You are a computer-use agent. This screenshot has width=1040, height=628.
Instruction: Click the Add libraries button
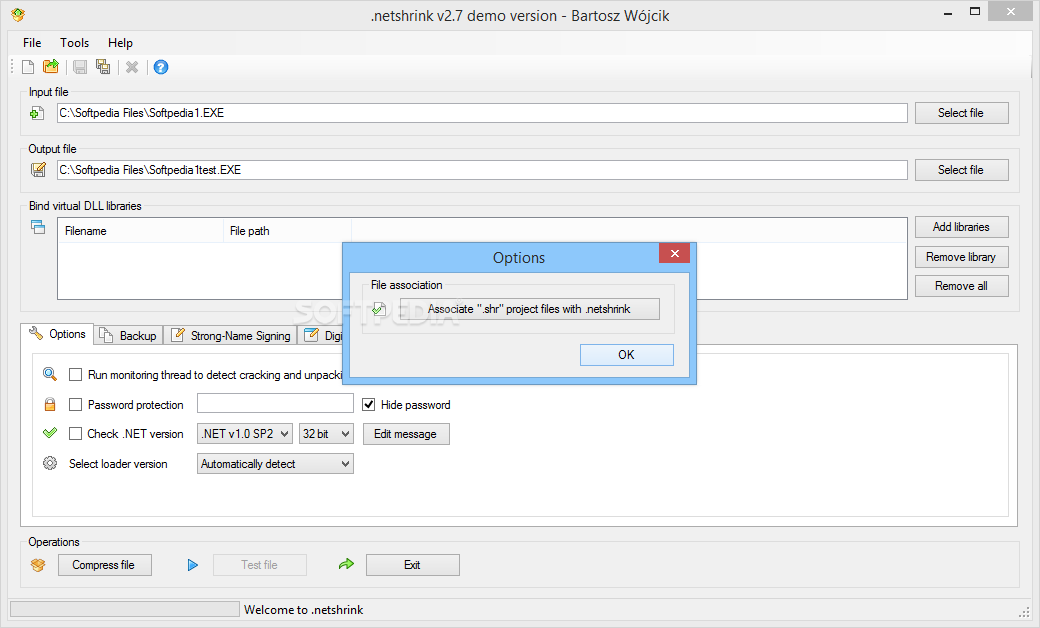(x=961, y=227)
